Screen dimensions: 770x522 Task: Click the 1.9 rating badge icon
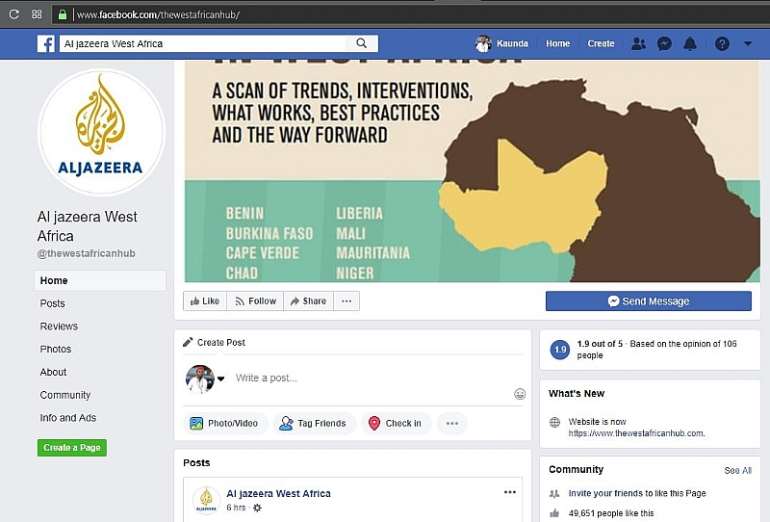(560, 350)
